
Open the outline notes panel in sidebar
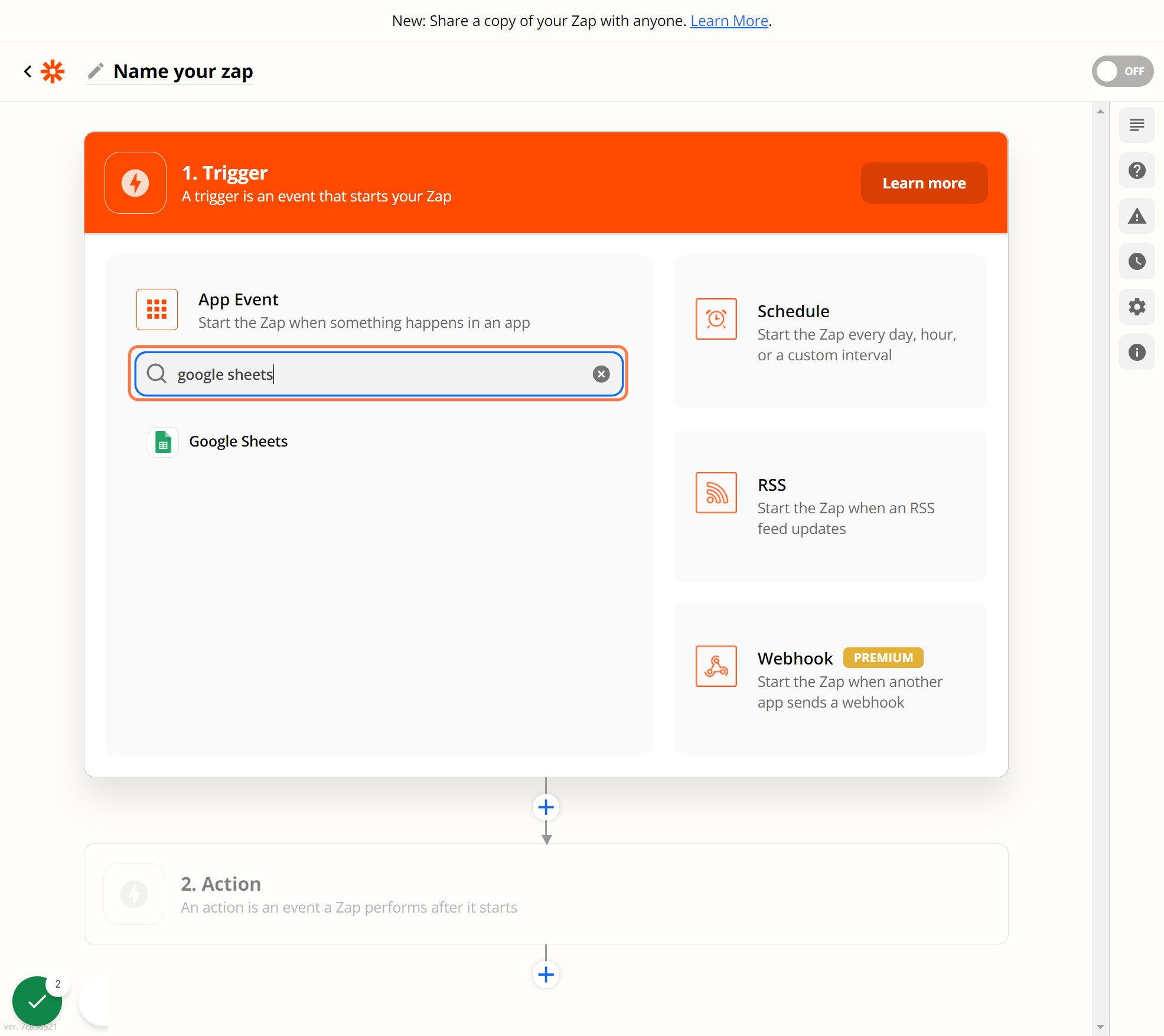1137,125
